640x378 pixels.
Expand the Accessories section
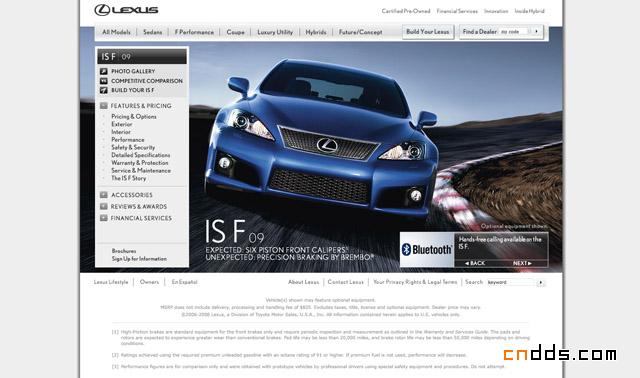pos(104,195)
